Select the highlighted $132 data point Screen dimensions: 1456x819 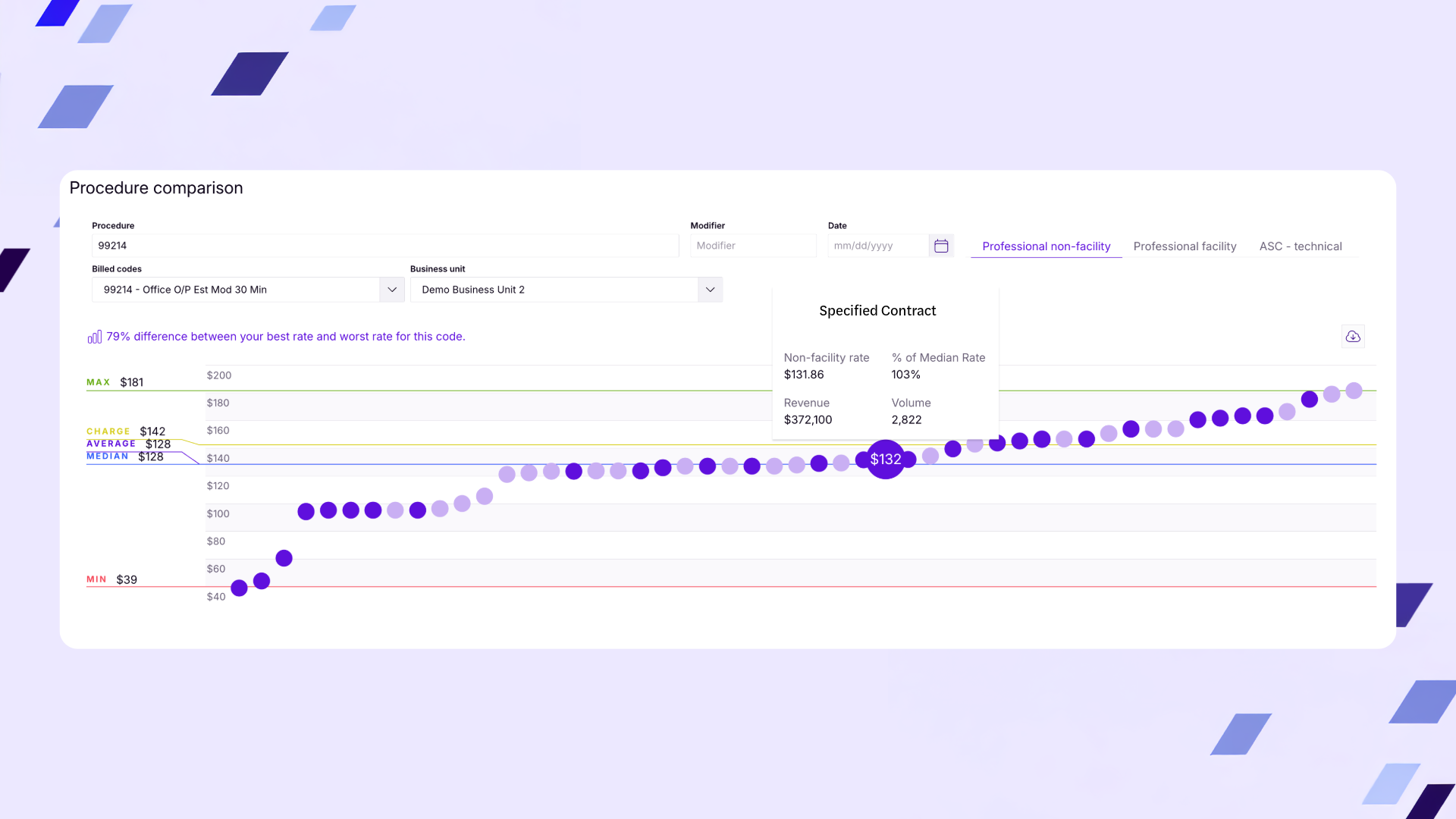tap(885, 460)
